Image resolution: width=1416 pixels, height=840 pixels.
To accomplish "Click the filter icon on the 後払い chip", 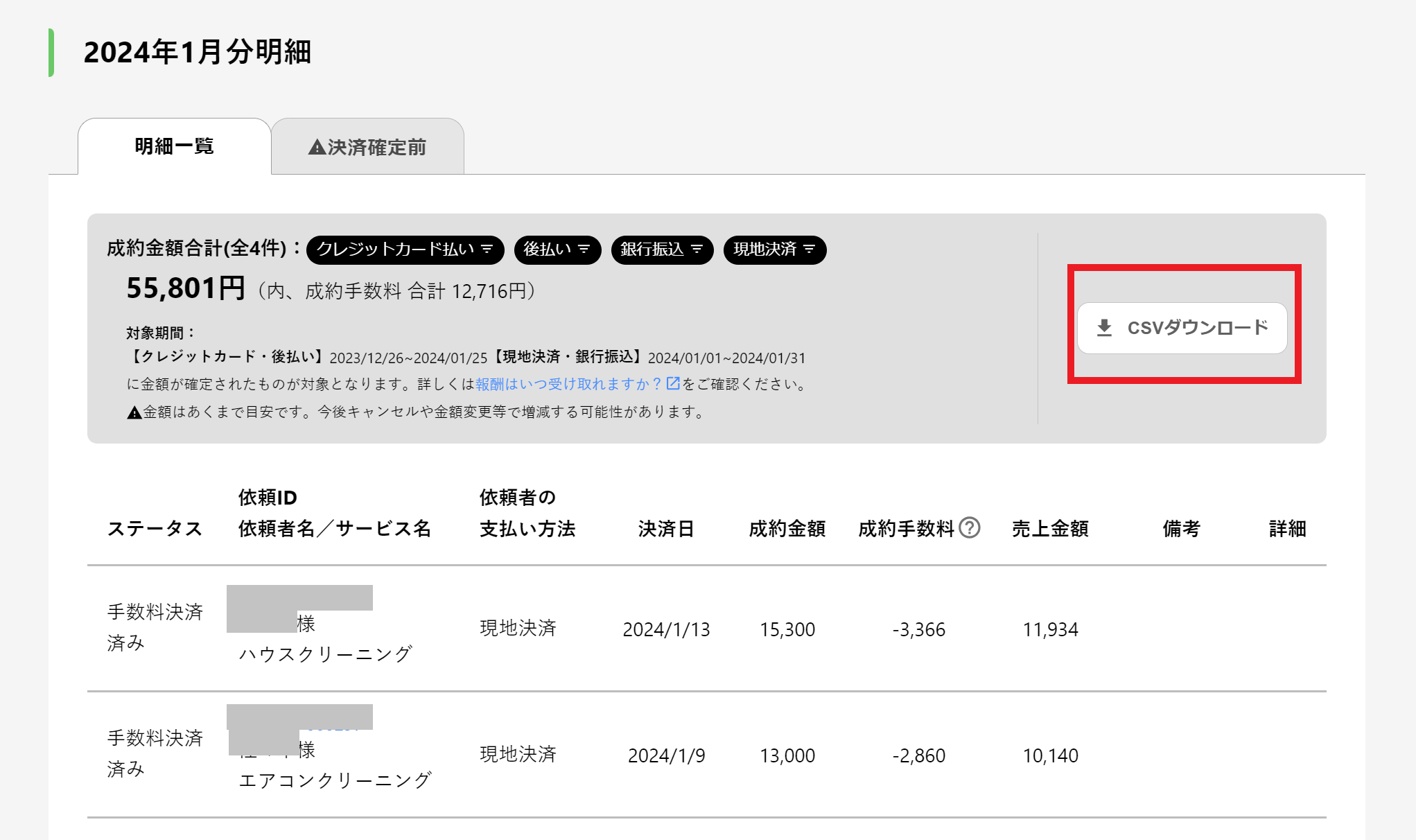I will pos(584,250).
